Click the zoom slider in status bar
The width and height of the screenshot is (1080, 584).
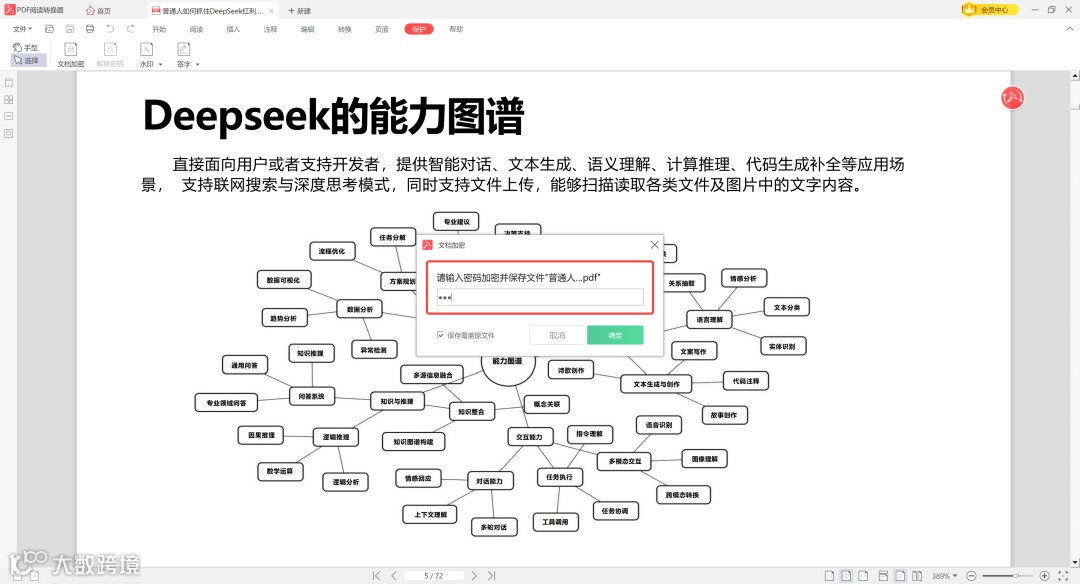coord(1008,576)
